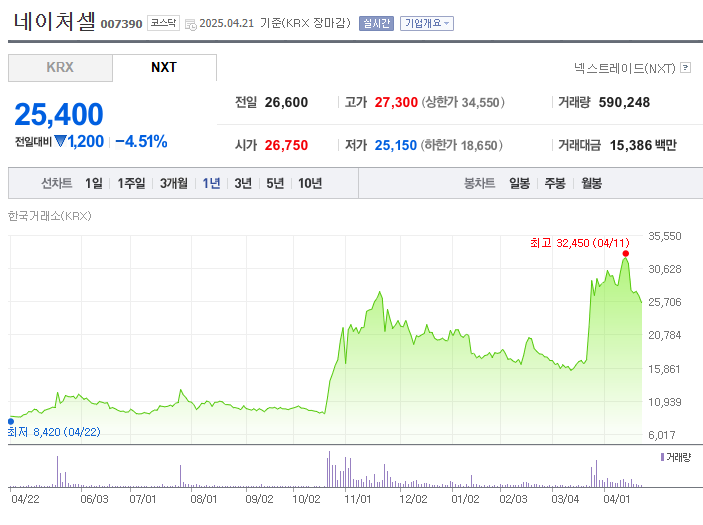Click the 11/01 date axis label
This screenshot has width=703, height=525.
click(x=358, y=499)
